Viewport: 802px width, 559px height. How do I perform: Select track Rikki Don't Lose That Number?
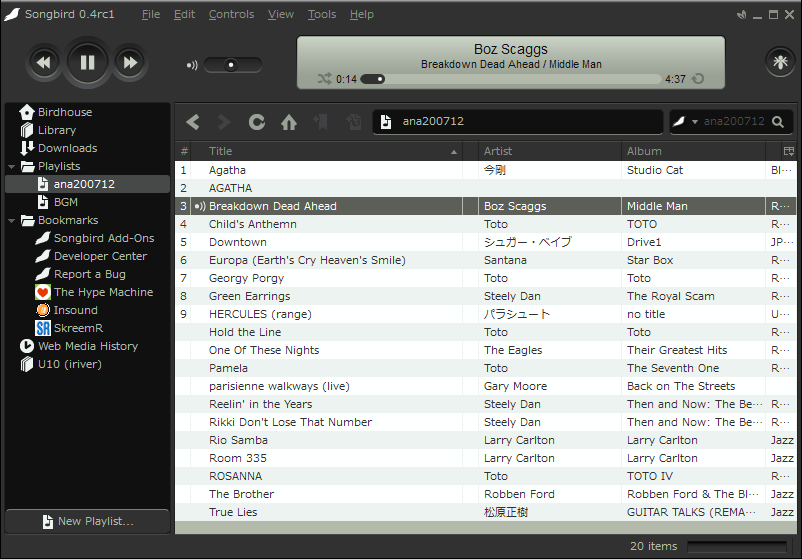click(485, 422)
